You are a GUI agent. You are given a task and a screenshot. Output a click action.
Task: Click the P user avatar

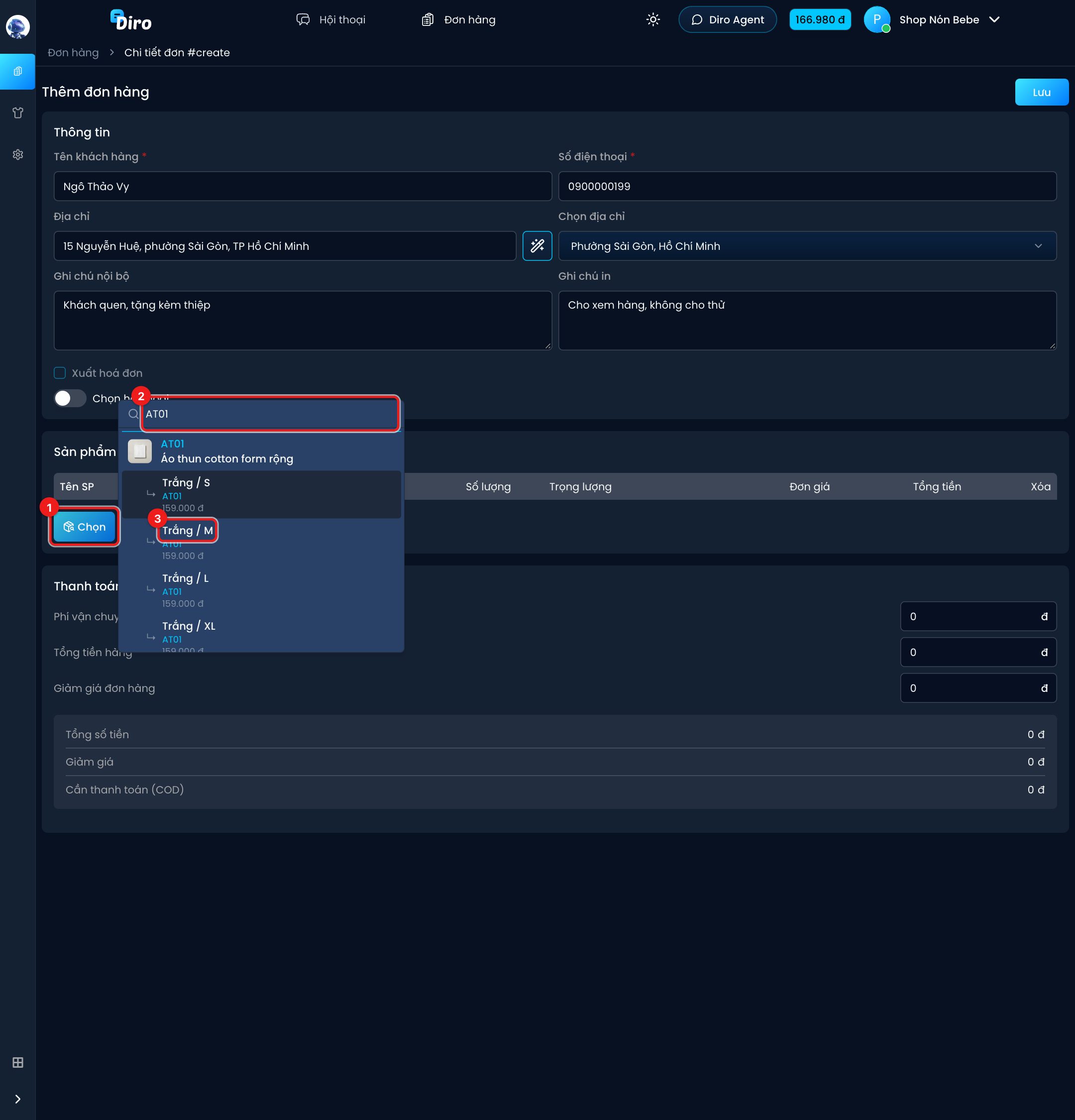point(877,20)
